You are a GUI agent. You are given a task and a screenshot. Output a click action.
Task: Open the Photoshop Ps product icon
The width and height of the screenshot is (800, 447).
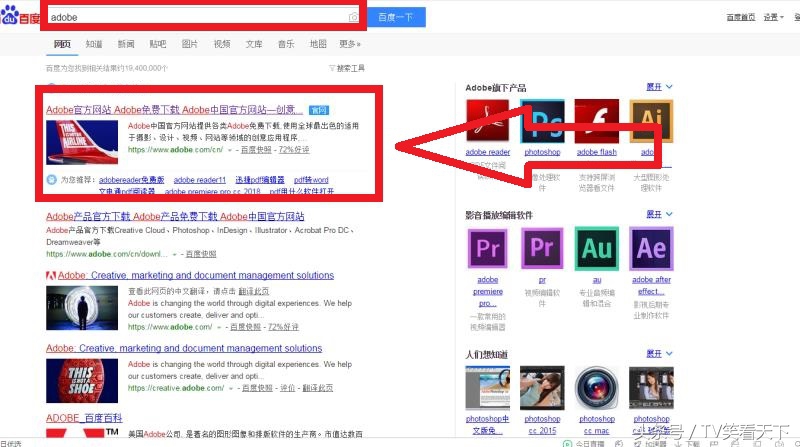pos(542,120)
